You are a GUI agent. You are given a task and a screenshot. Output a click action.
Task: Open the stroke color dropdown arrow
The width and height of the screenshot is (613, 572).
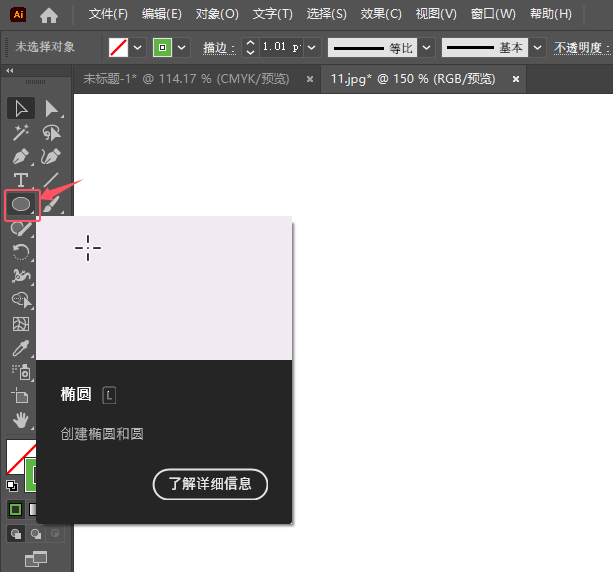pyautogui.click(x=181, y=48)
